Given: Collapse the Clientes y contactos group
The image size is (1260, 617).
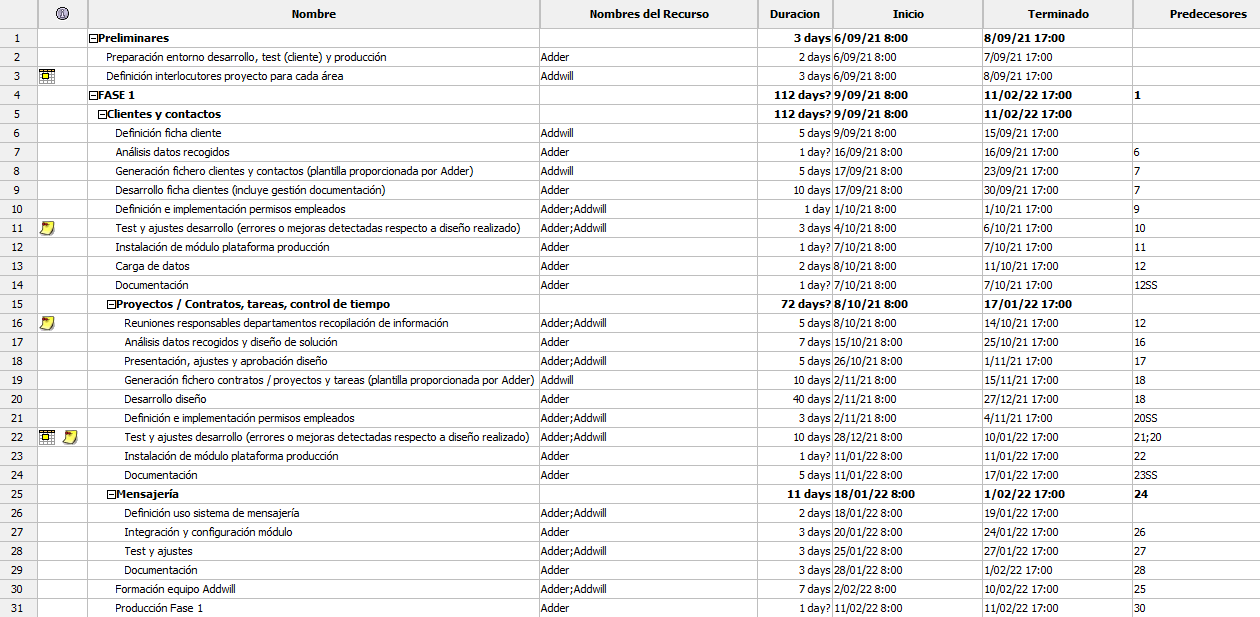Looking at the screenshot, I should pyautogui.click(x=102, y=114).
